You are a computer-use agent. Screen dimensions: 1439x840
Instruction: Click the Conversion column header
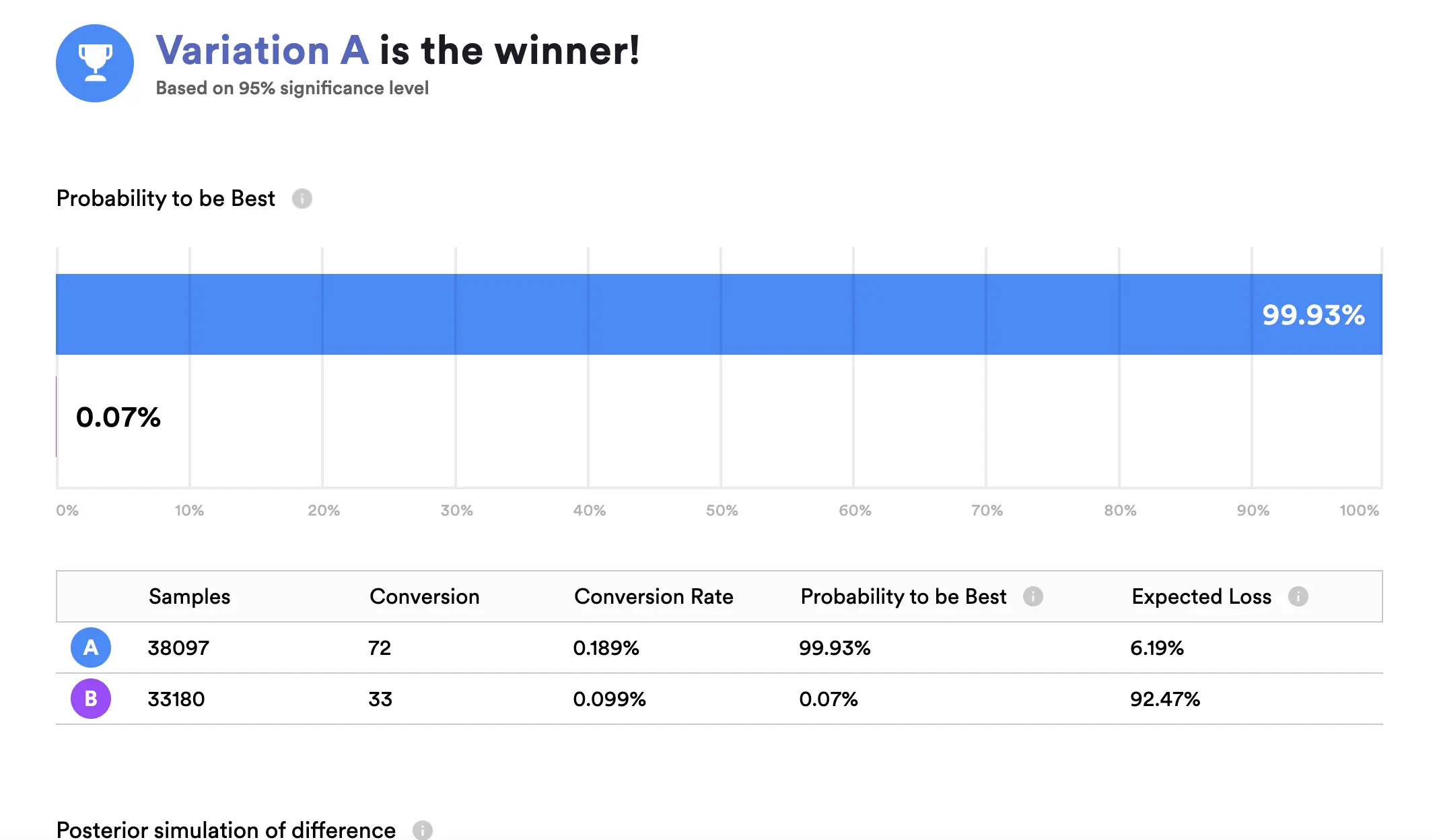(424, 596)
